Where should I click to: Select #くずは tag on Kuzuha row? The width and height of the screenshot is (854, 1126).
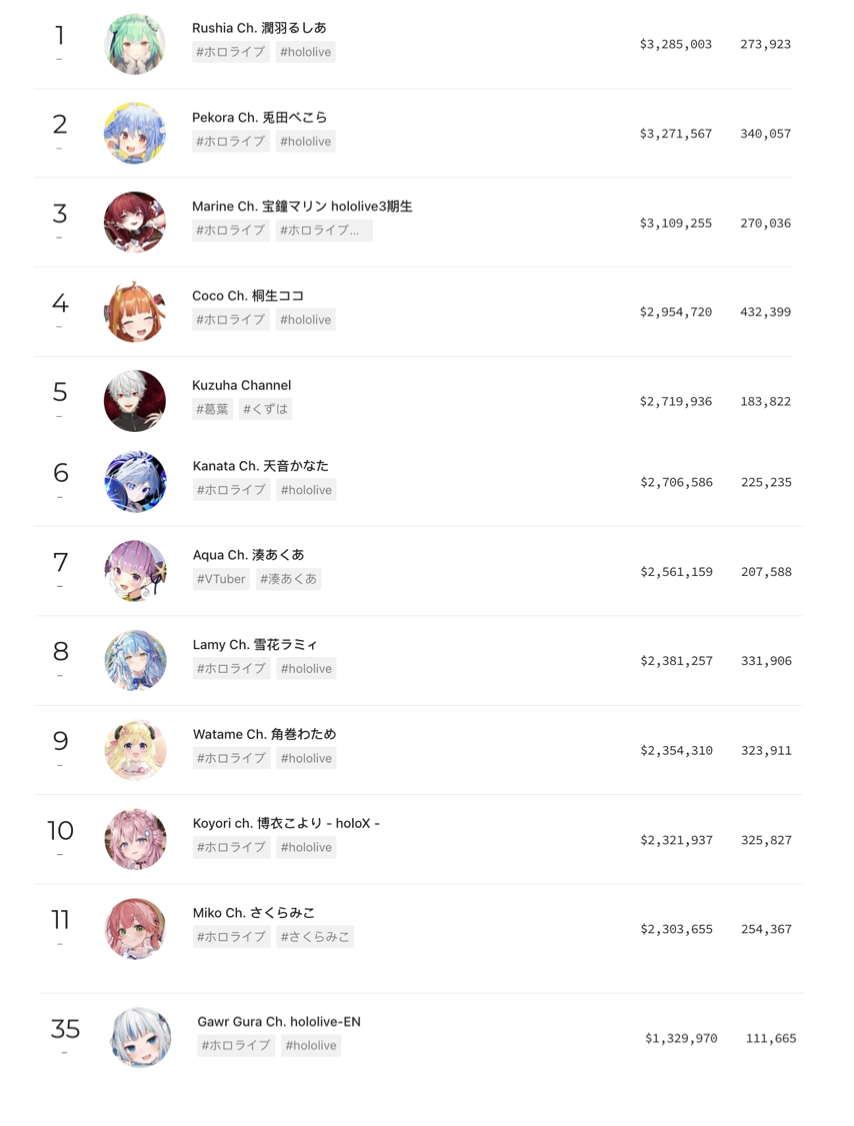point(265,409)
